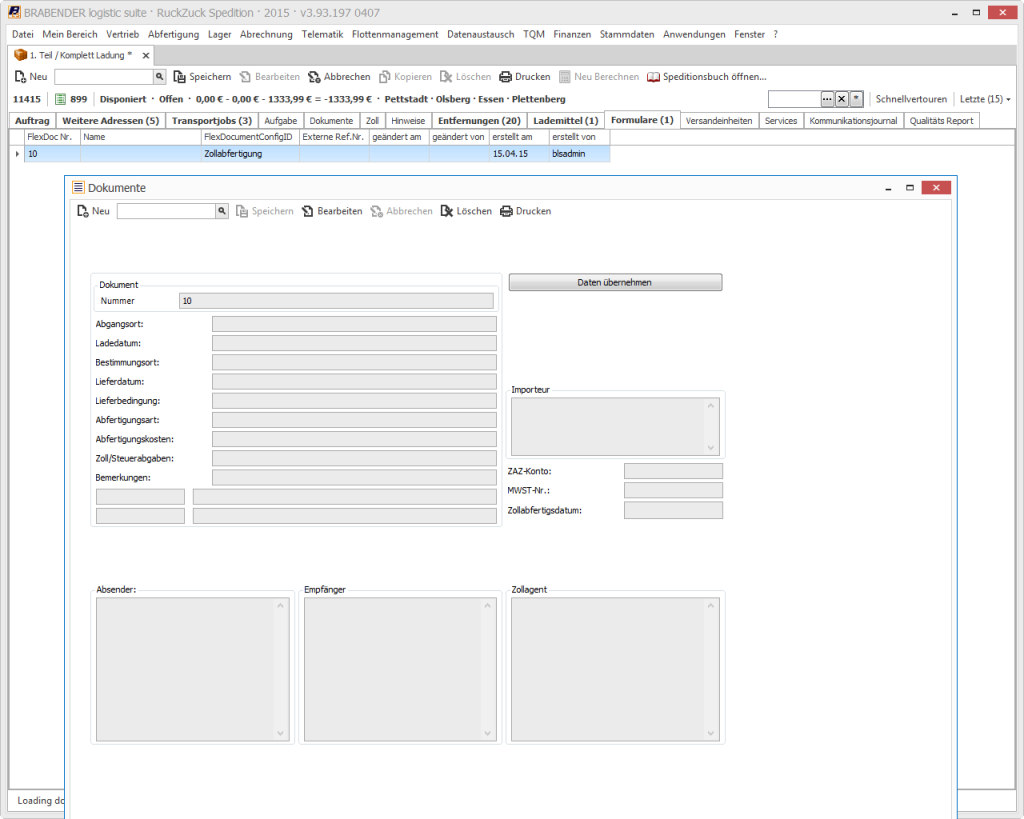The width and height of the screenshot is (1024, 819).
Task: Click Neu icon in Dokumente dialog
Action: (x=84, y=211)
